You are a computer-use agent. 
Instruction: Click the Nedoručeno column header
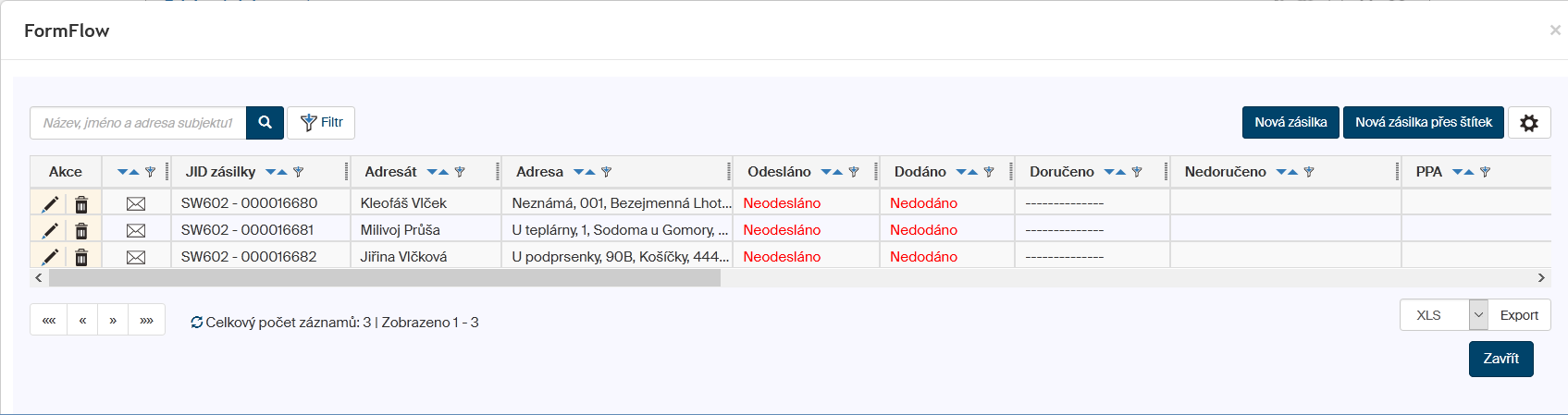point(1225,172)
